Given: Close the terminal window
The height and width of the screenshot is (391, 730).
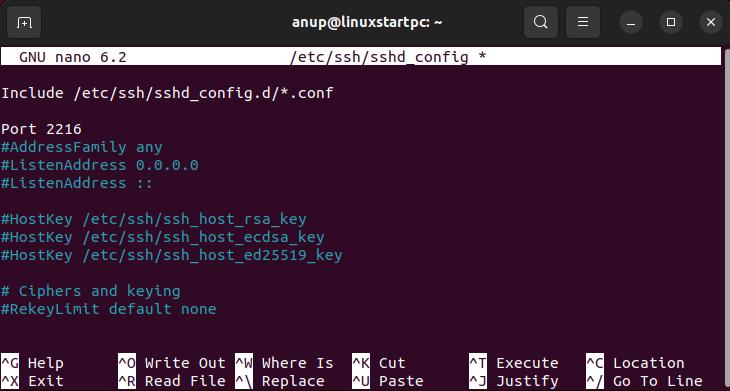Looking at the screenshot, I should pyautogui.click(x=711, y=22).
